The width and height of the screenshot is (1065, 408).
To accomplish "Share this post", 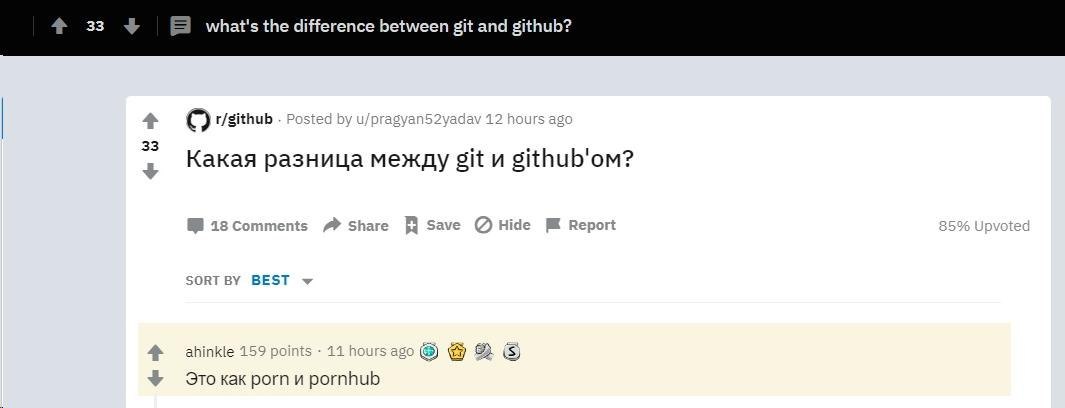I will point(356,226).
